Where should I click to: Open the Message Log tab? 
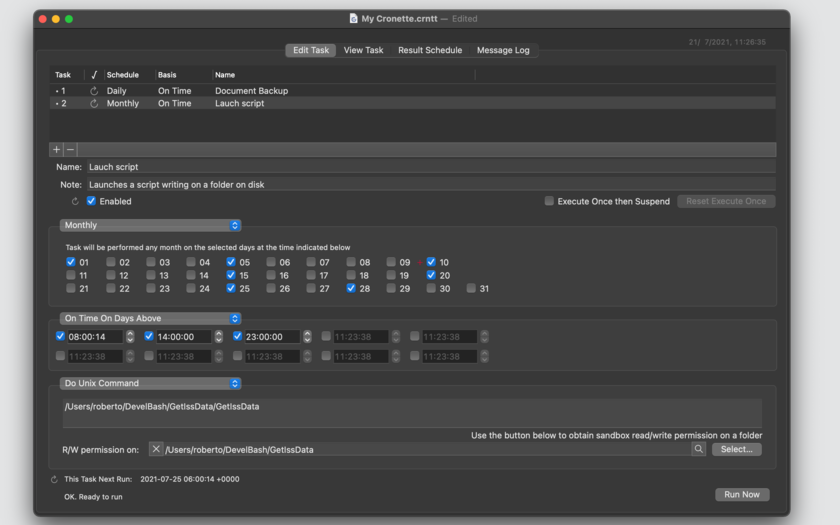[x=503, y=50]
